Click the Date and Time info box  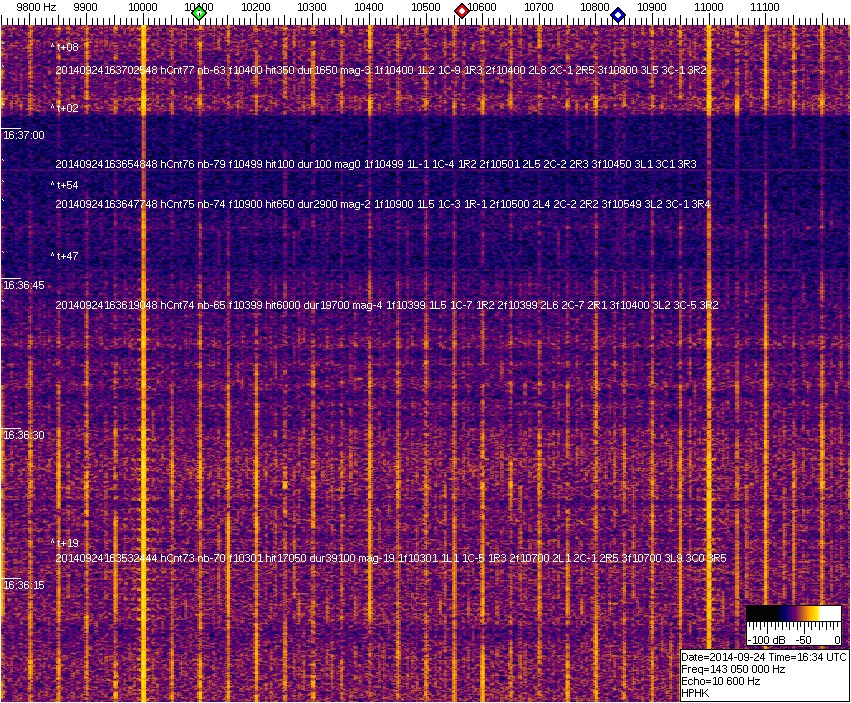pos(764,675)
